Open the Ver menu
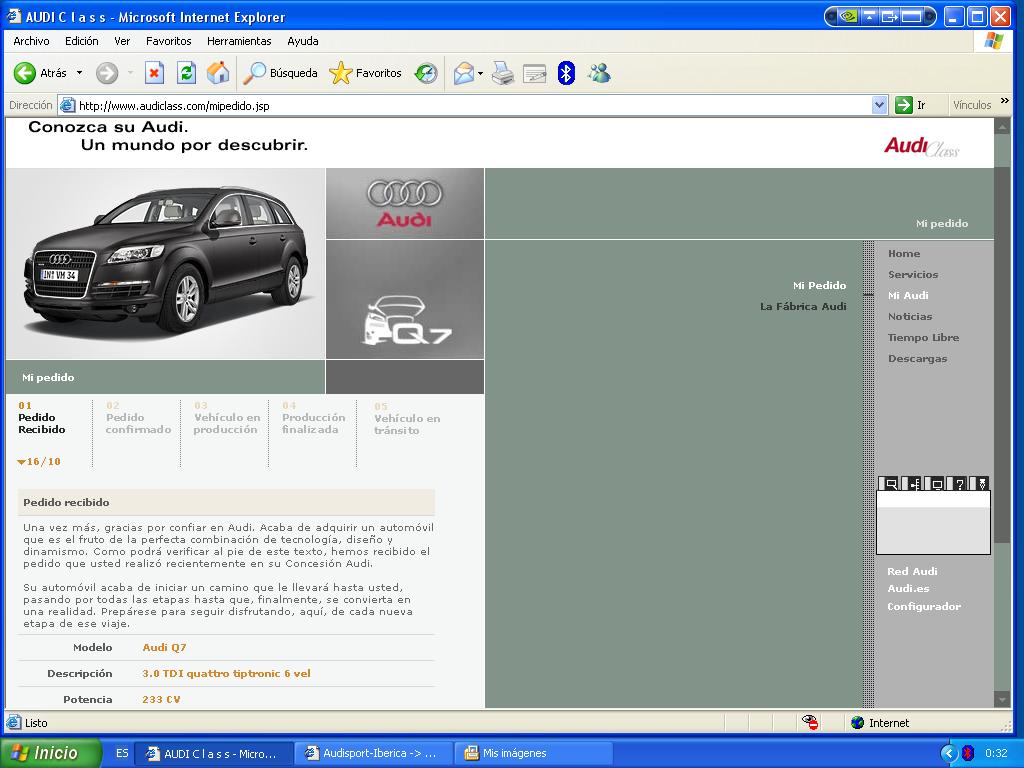Image resolution: width=1024 pixels, height=768 pixels. (x=122, y=41)
